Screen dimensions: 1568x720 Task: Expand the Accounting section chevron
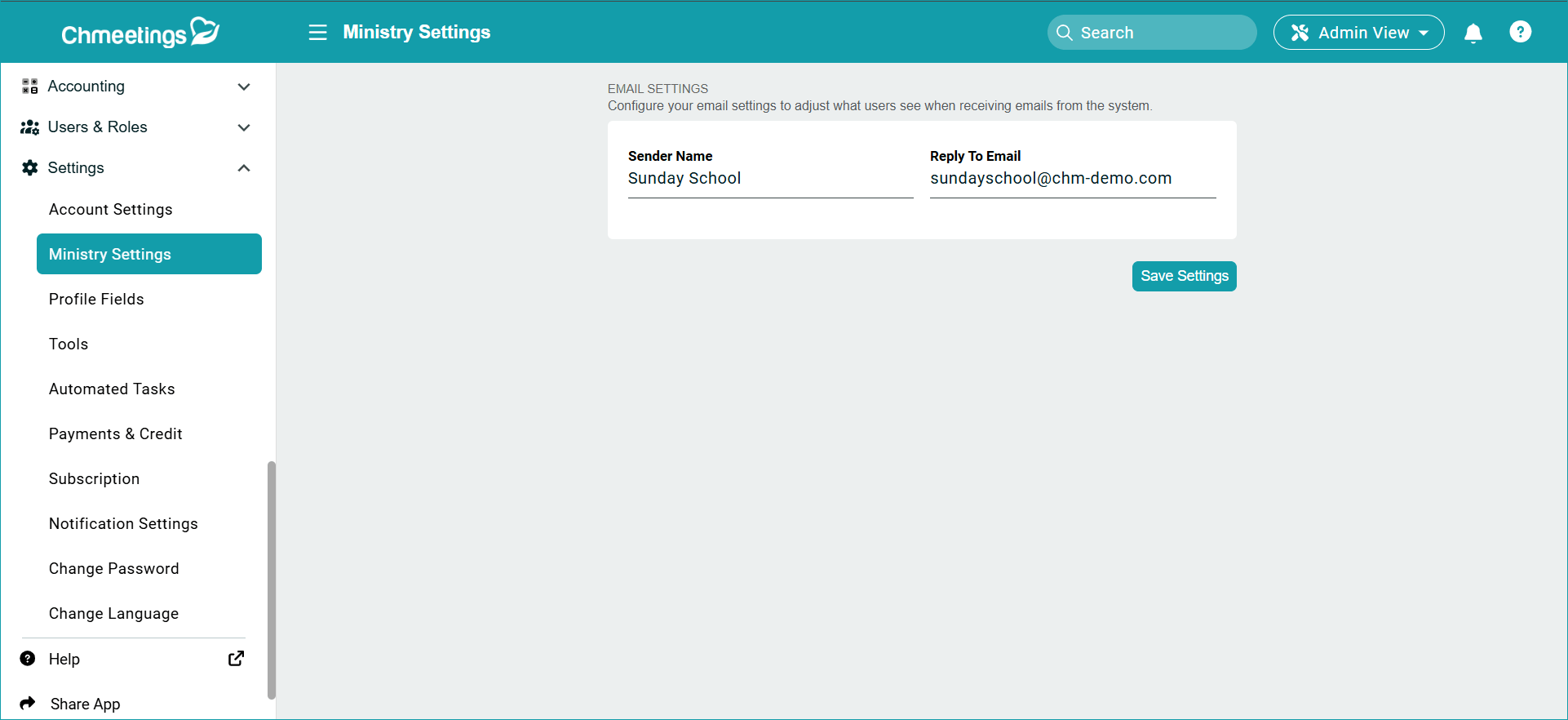(243, 87)
